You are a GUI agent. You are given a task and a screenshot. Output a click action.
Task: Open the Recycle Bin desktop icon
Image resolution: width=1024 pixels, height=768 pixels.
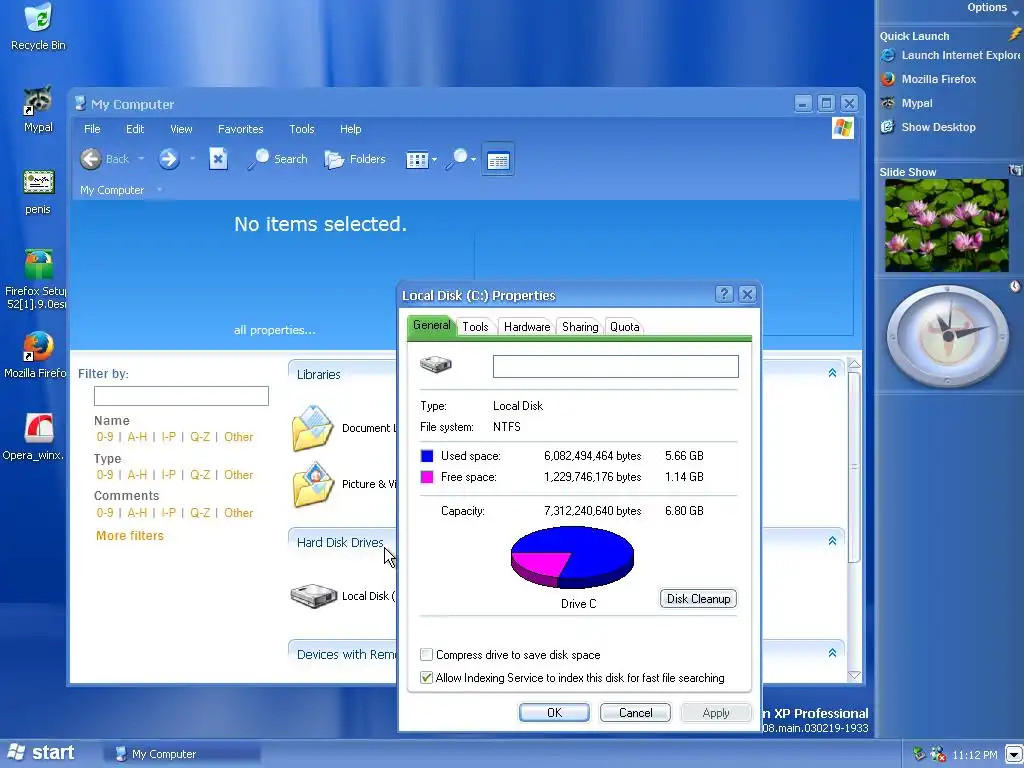click(38, 18)
